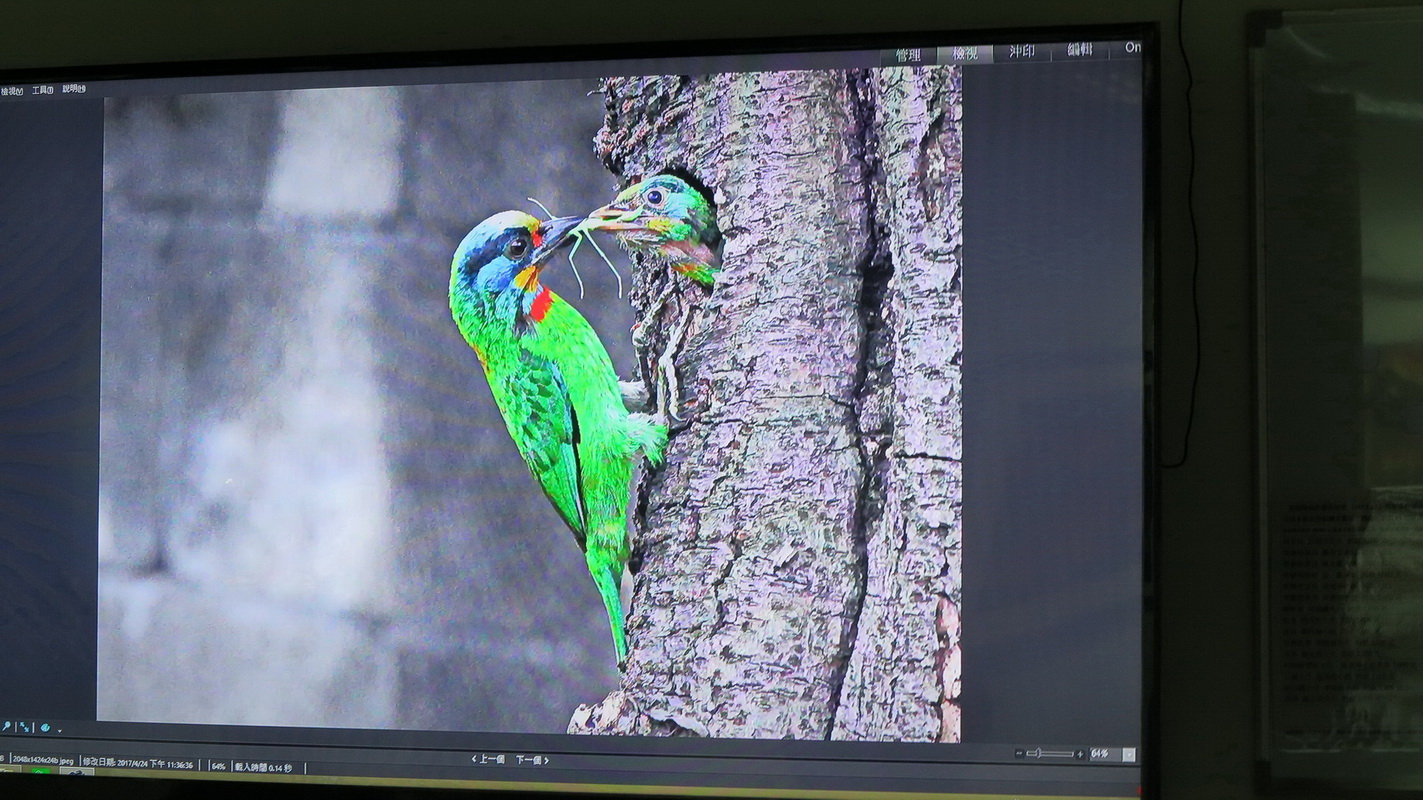This screenshot has width=1423, height=800.
Task: Click the zoom slider handle
Action: pyautogui.click(x=1039, y=754)
